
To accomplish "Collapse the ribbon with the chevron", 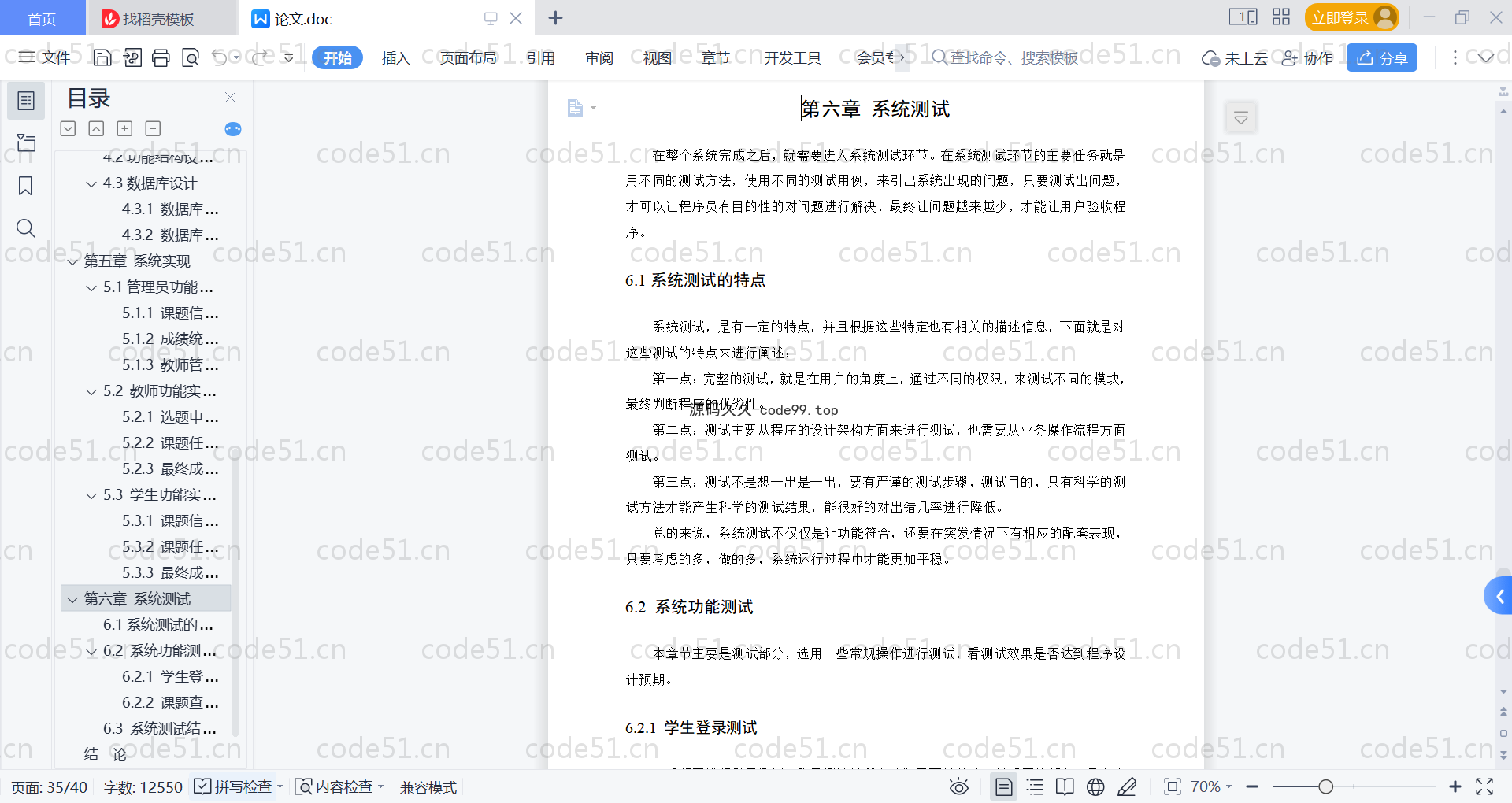I will pos(1486,57).
